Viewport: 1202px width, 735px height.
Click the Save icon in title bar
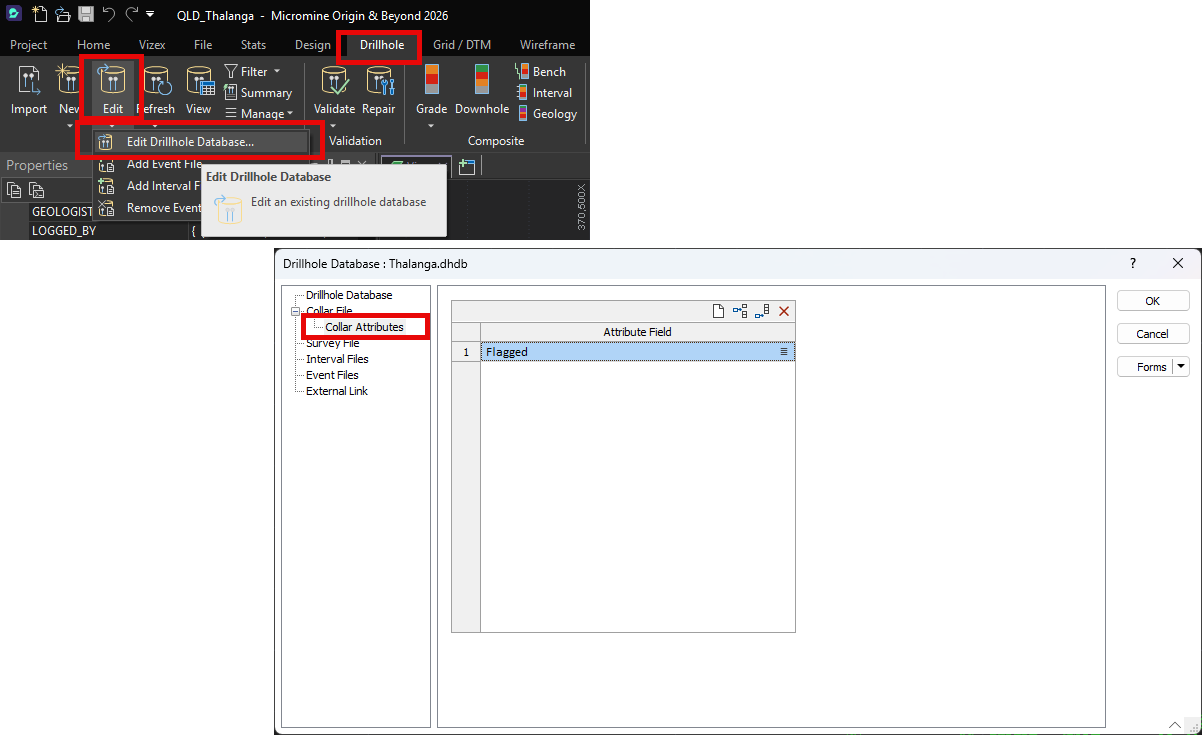pyautogui.click(x=86, y=15)
